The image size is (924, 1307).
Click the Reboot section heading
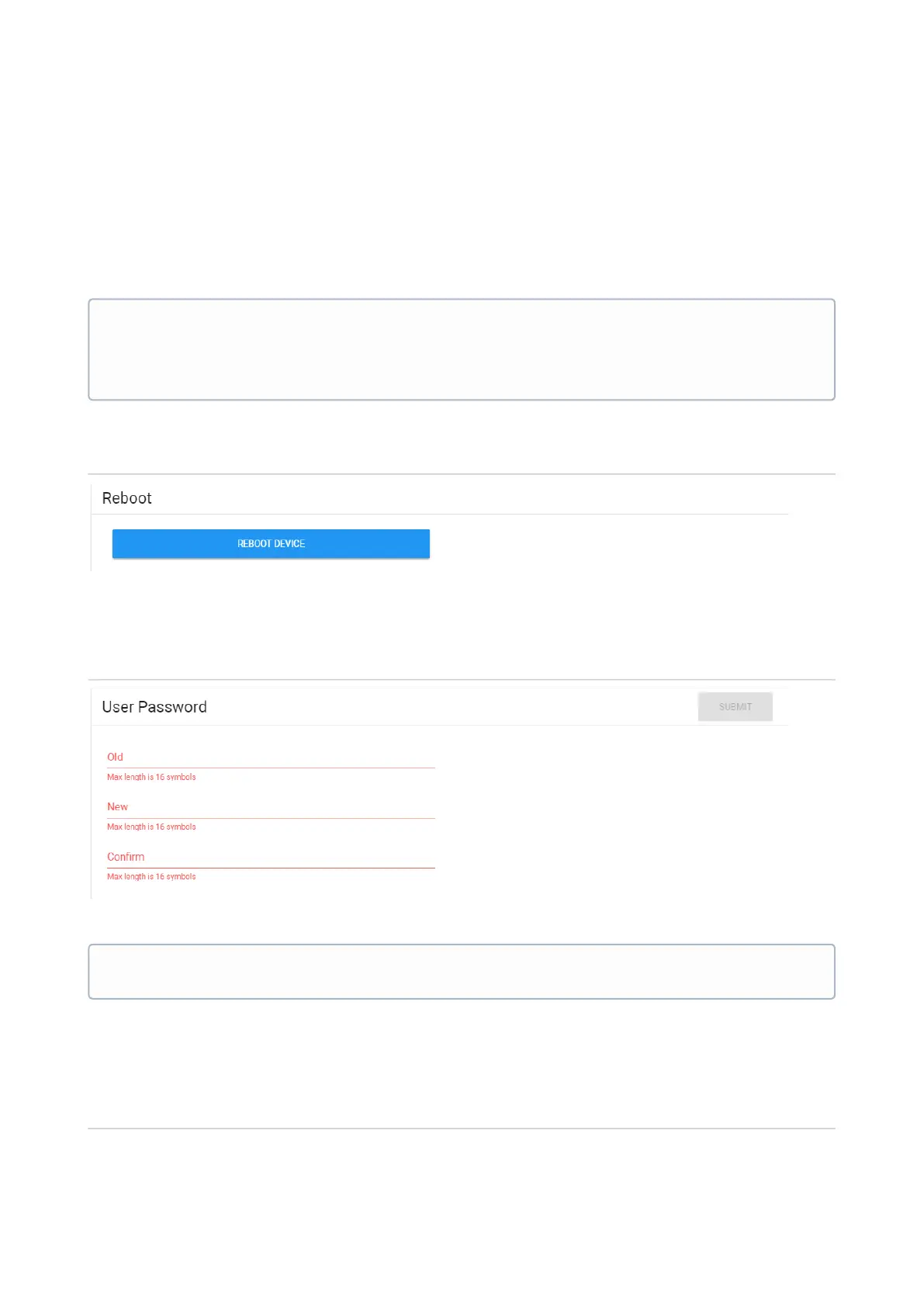(126, 498)
